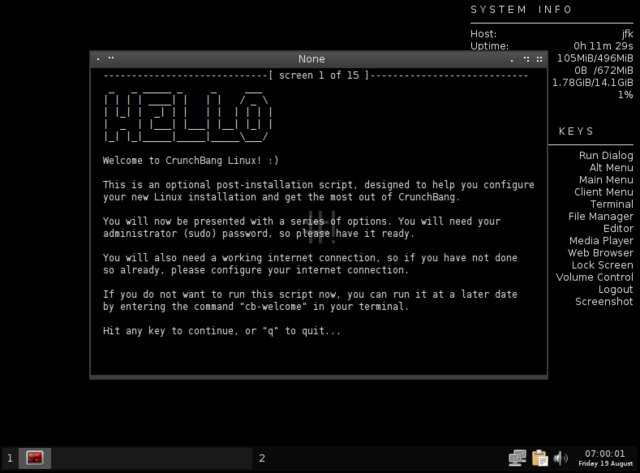Image resolution: width=640 pixels, height=473 pixels.
Task: Click the "screen 1 of 15" header text
Action: point(319,76)
